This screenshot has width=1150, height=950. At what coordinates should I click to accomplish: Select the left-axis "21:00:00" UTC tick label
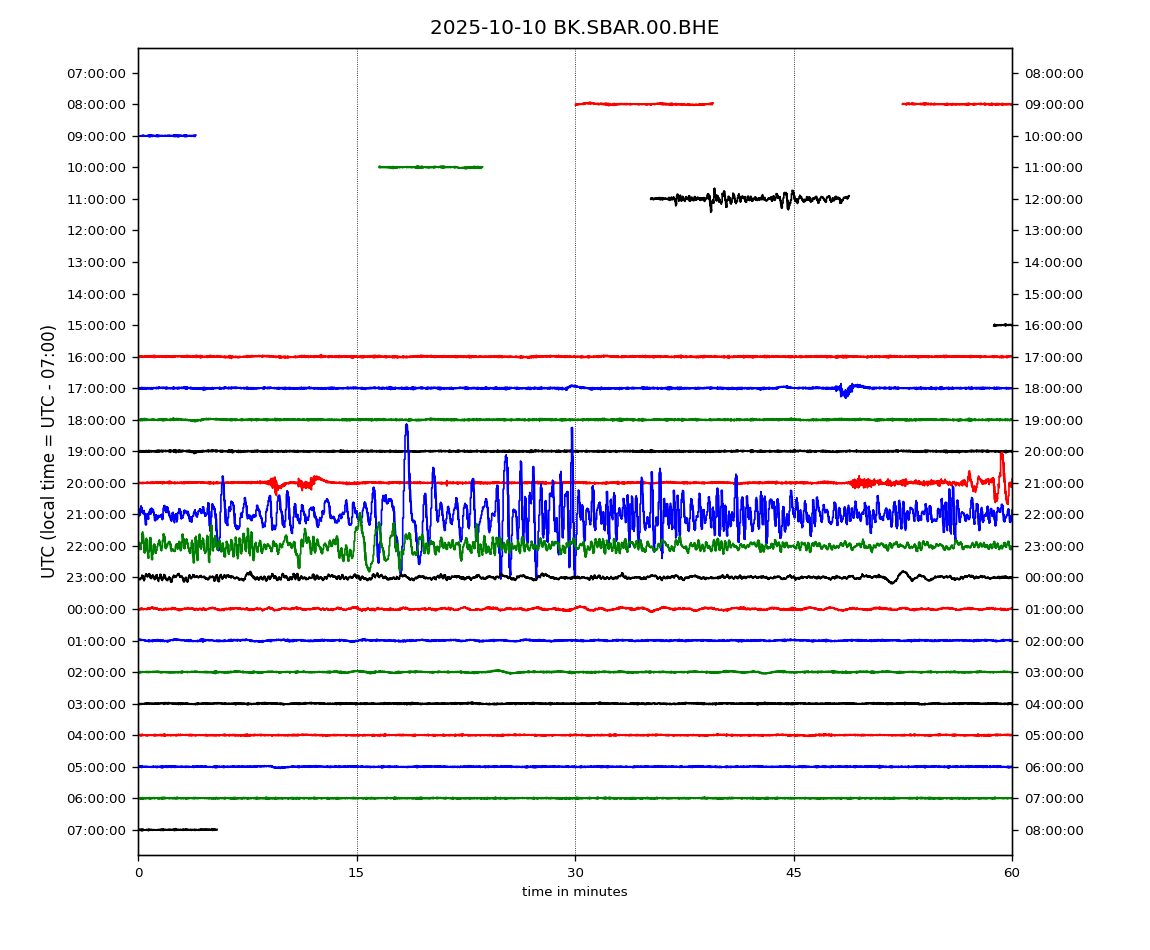[x=98, y=515]
